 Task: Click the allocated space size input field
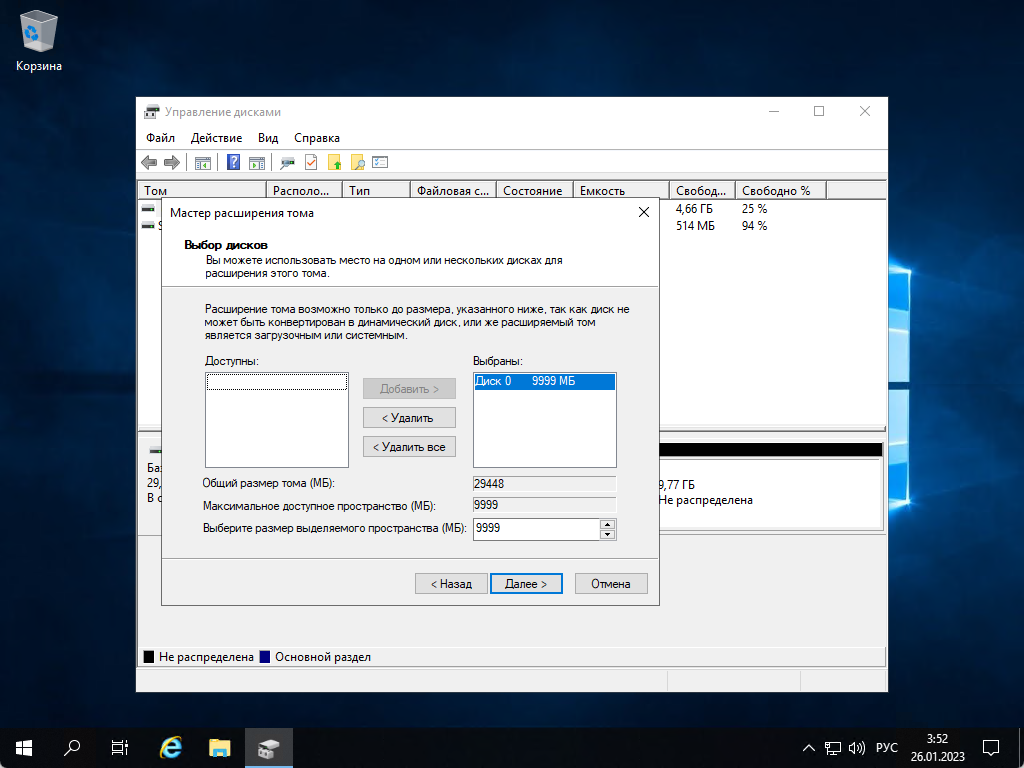click(x=537, y=529)
